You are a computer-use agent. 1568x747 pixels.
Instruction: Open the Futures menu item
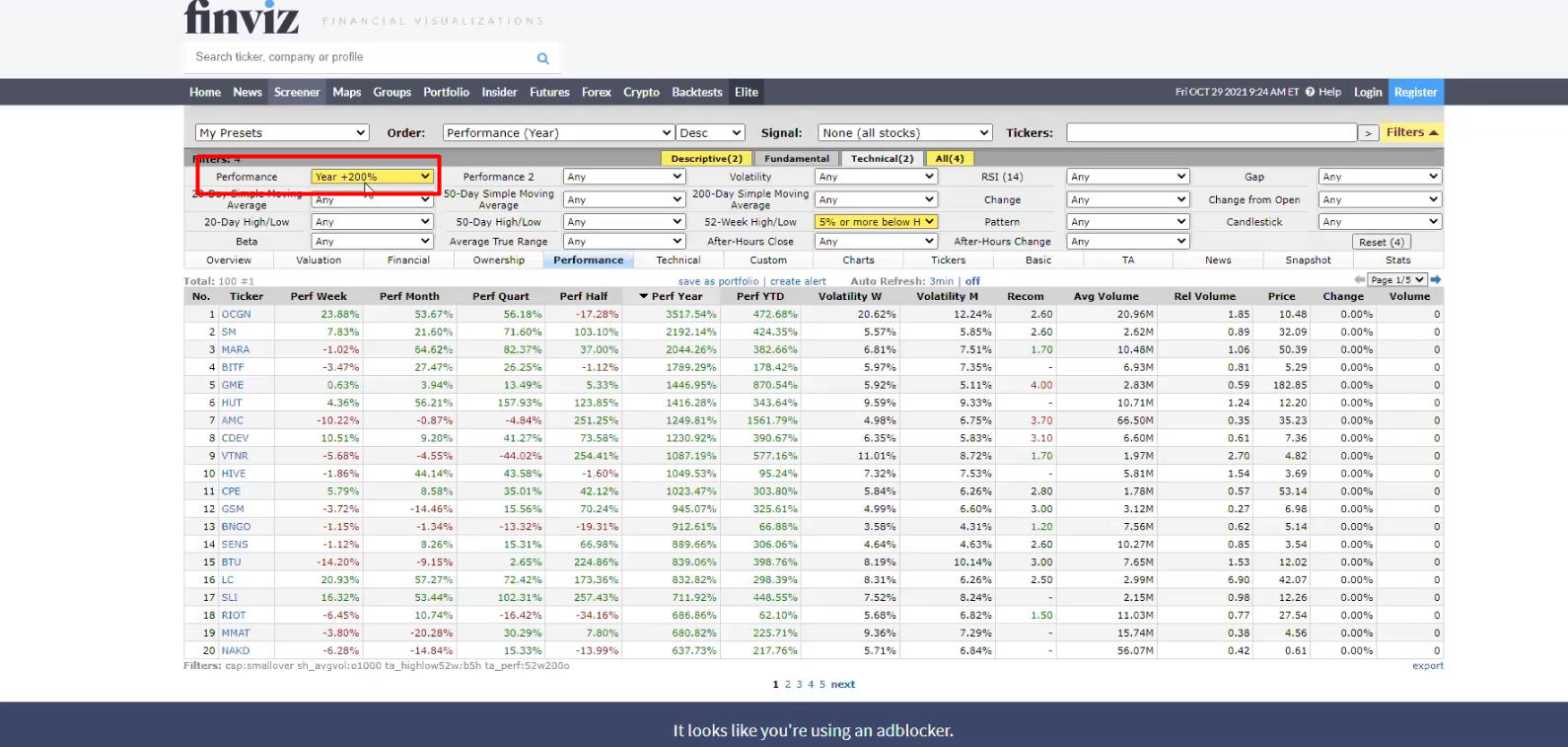(549, 92)
